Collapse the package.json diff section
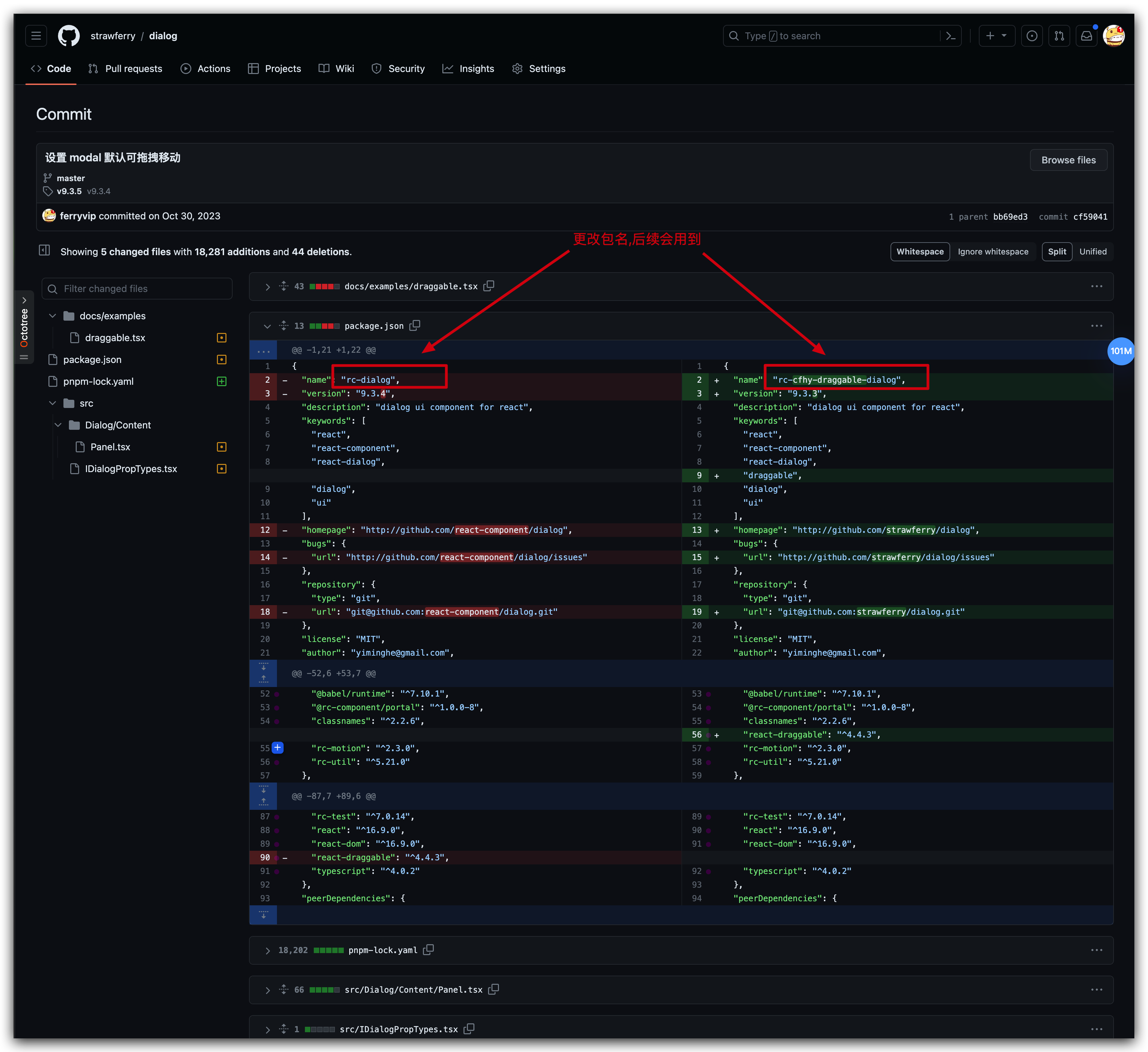This screenshot has width=1148, height=1052. (x=267, y=326)
